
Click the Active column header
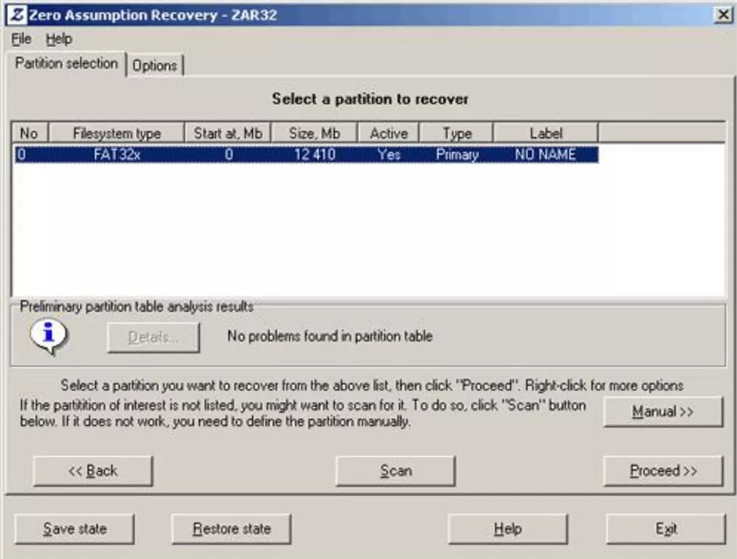[x=389, y=133]
